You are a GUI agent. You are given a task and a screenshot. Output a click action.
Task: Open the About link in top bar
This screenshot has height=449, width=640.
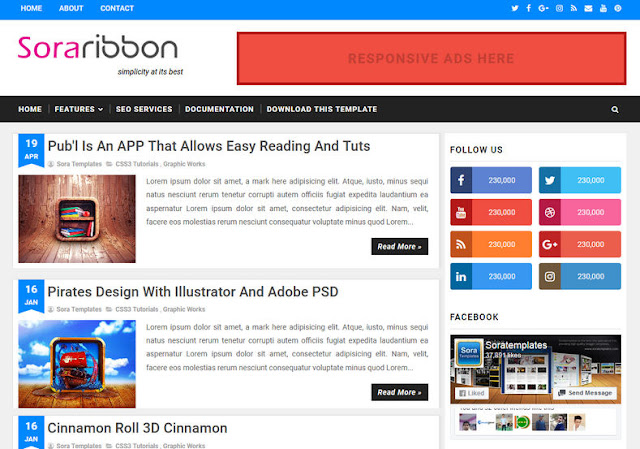coord(71,8)
